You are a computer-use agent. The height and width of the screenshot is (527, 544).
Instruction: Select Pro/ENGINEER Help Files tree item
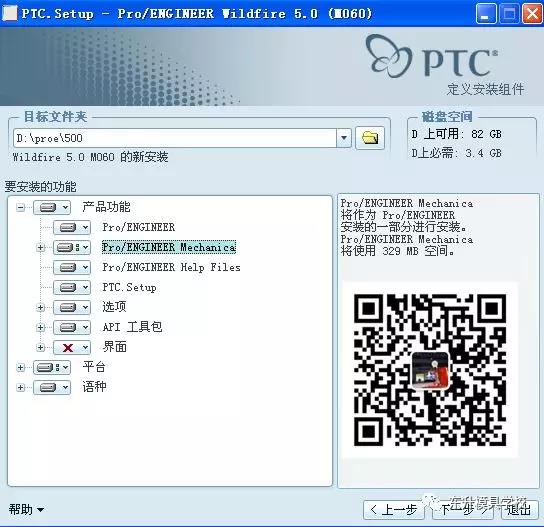pos(171,267)
